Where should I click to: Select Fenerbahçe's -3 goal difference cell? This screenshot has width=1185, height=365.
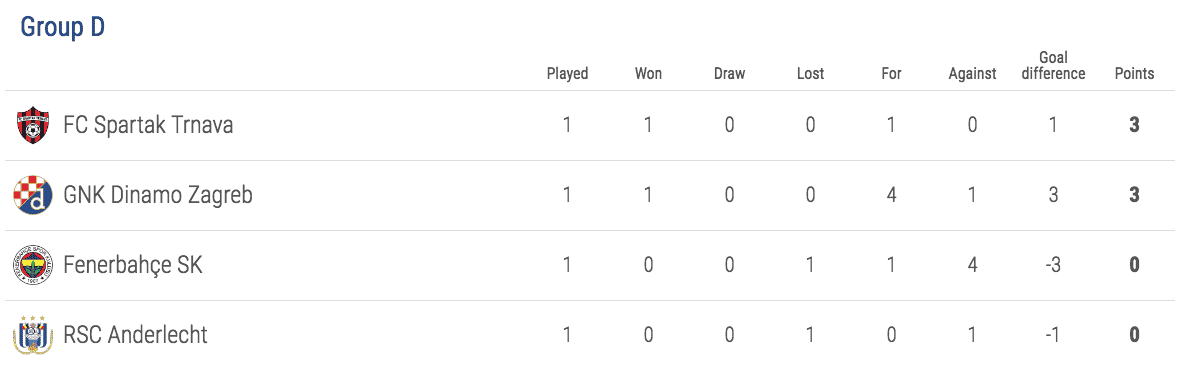coord(1054,265)
